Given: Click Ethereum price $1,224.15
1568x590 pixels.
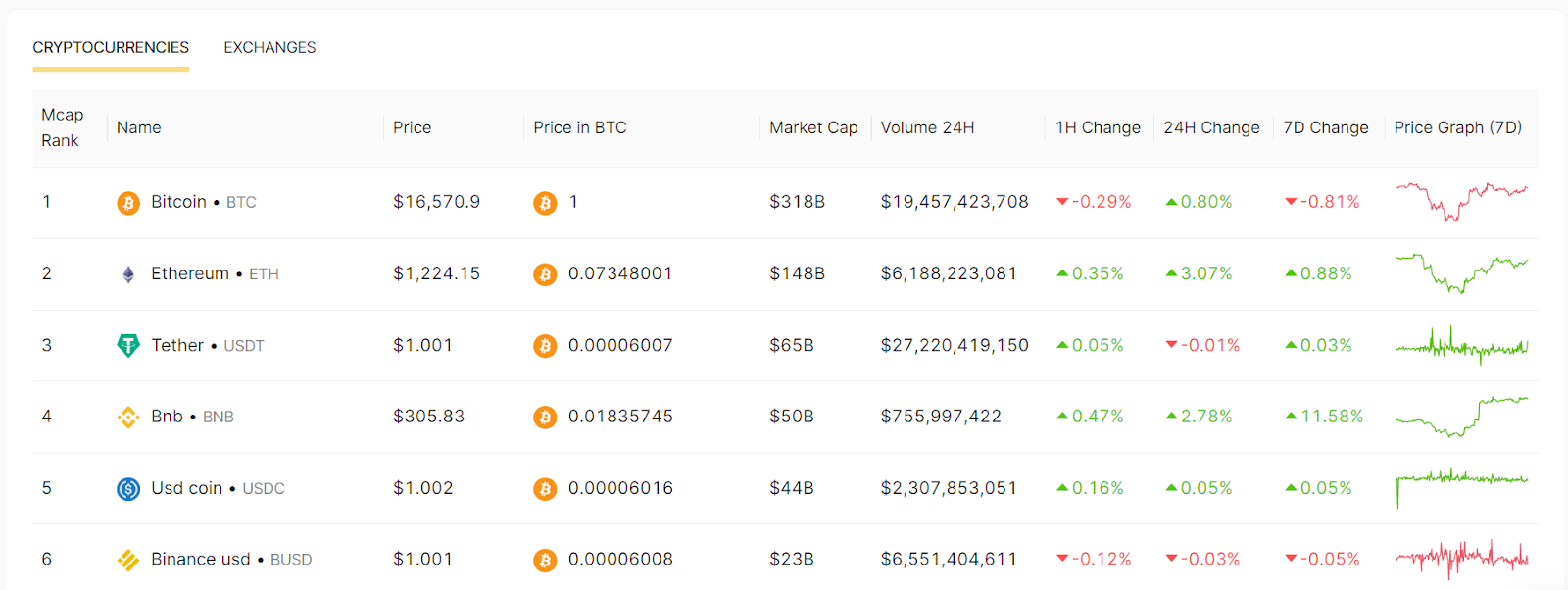Looking at the screenshot, I should pos(436,273).
